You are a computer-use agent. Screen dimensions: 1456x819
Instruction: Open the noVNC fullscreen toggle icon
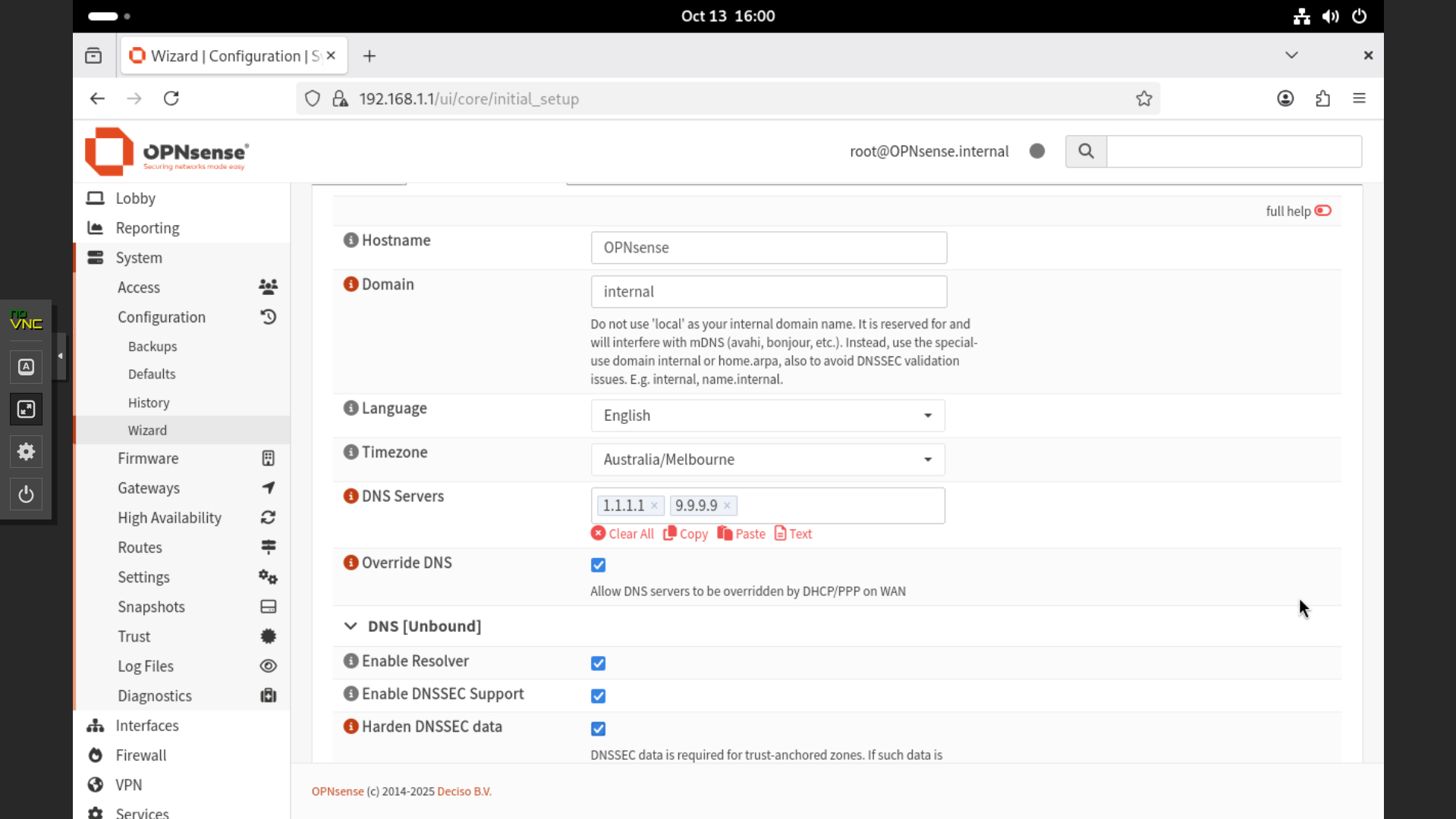point(26,409)
